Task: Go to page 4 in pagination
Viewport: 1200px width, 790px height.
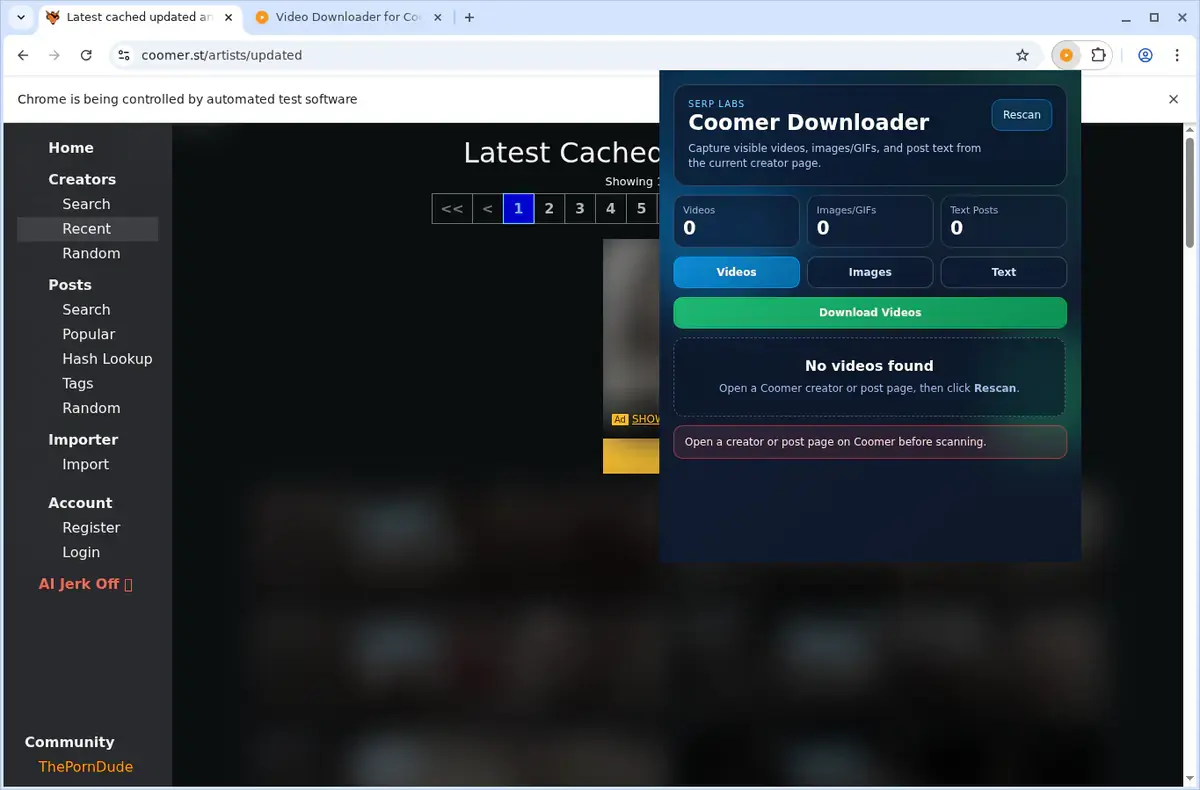Action: (611, 209)
